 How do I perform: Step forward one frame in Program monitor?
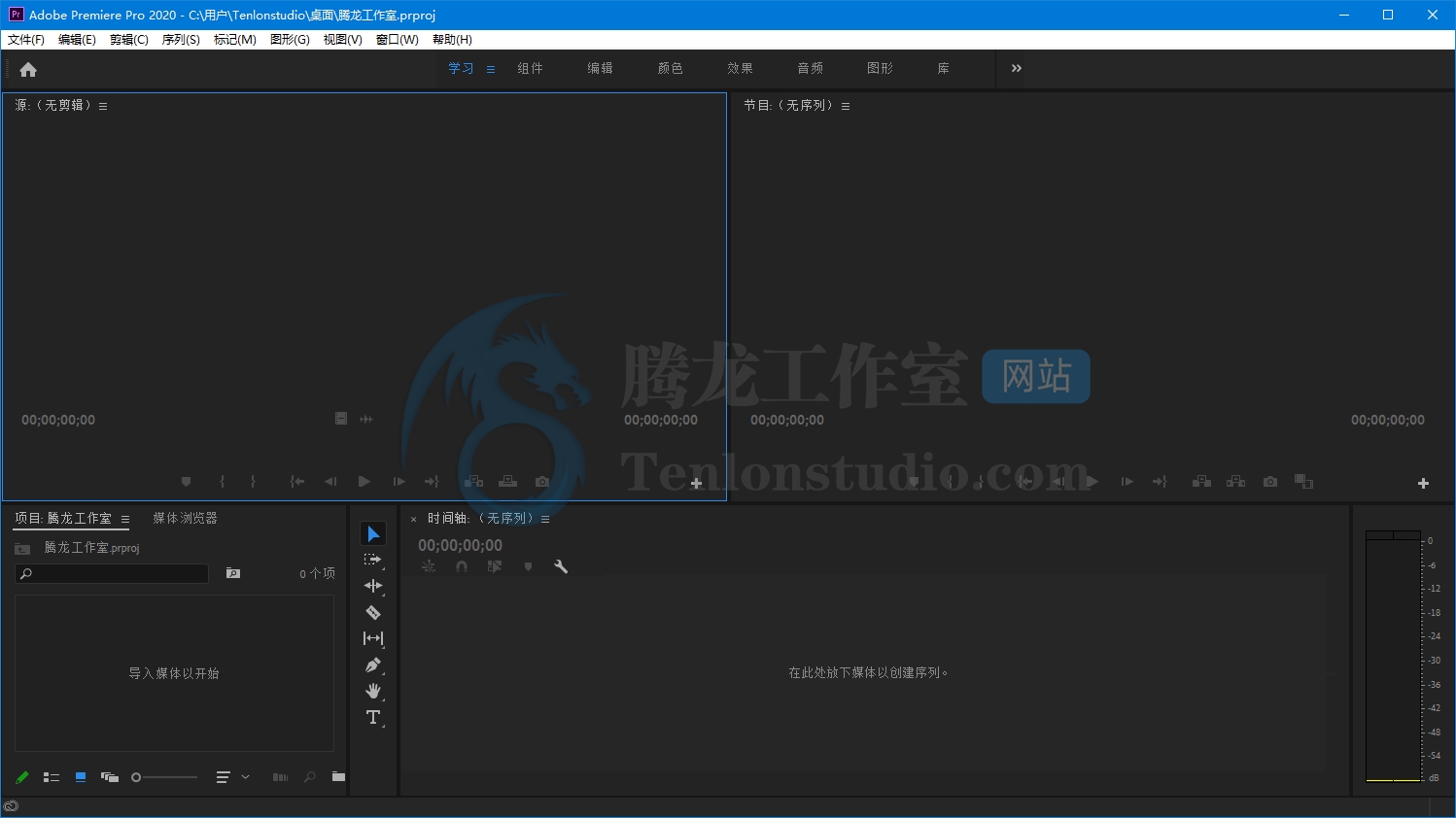coord(1127,482)
